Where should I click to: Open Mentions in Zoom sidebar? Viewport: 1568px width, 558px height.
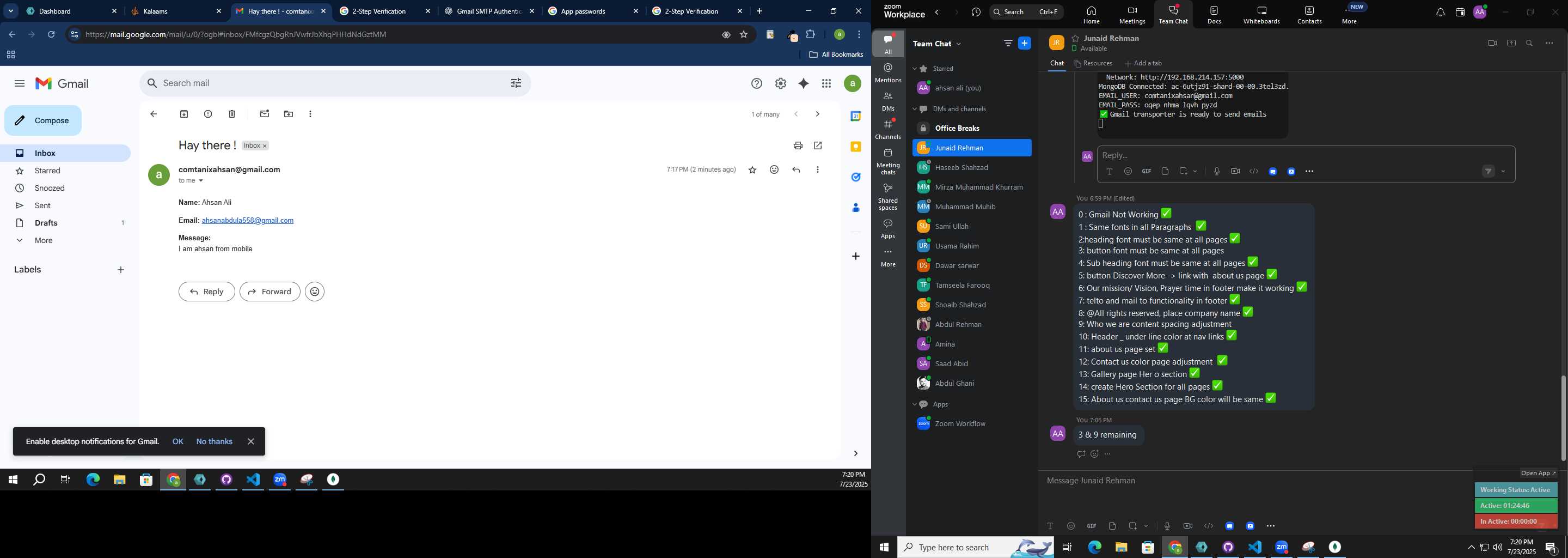pos(888,73)
